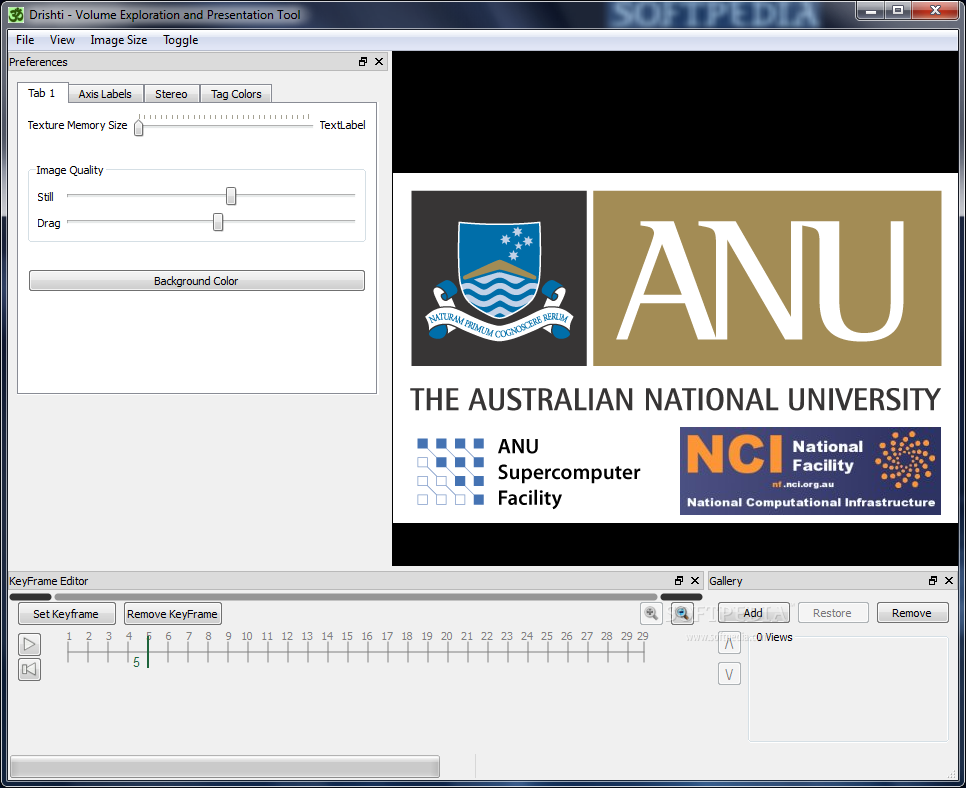This screenshot has height=788, width=966.
Task: Close the KeyFrame Editor panel
Action: (695, 580)
